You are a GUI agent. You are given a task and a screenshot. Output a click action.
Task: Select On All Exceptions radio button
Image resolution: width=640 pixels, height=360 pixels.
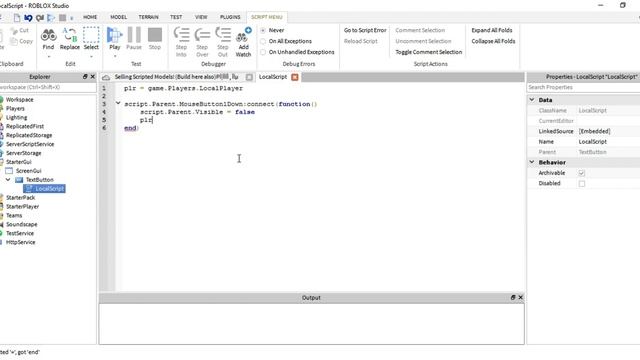tap(263, 41)
